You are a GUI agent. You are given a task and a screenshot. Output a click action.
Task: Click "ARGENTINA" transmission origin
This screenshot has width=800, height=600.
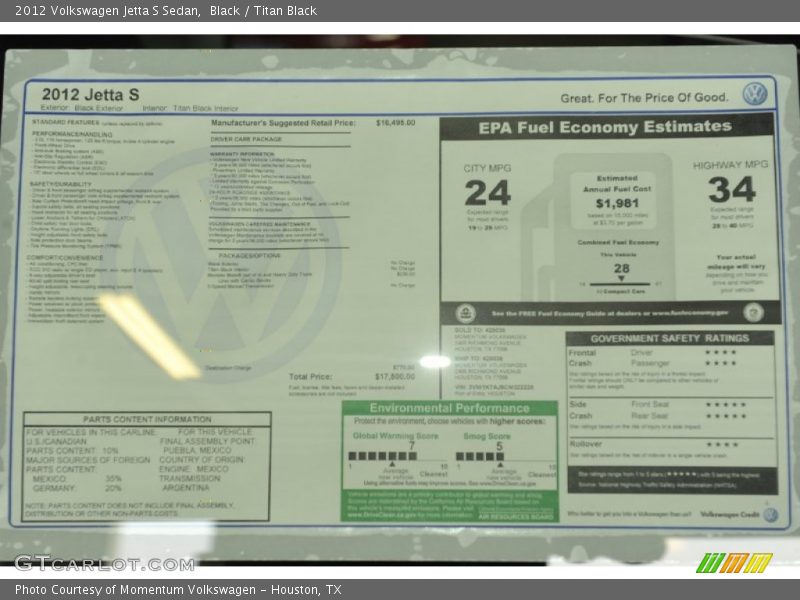(x=186, y=488)
